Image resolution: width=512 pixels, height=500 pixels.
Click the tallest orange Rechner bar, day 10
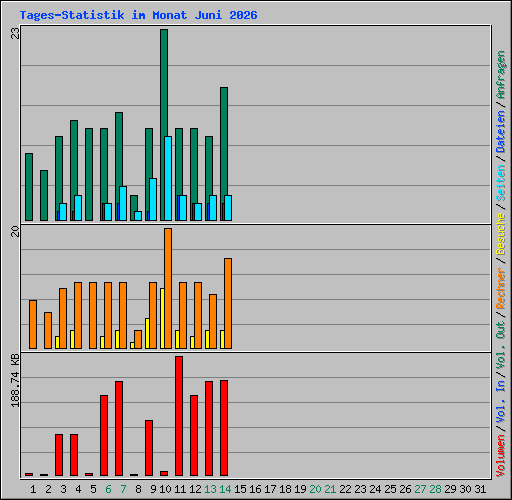[168, 288]
